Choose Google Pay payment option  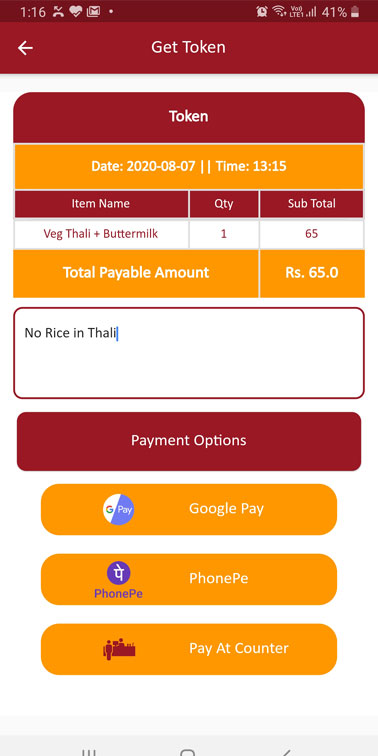click(189, 509)
